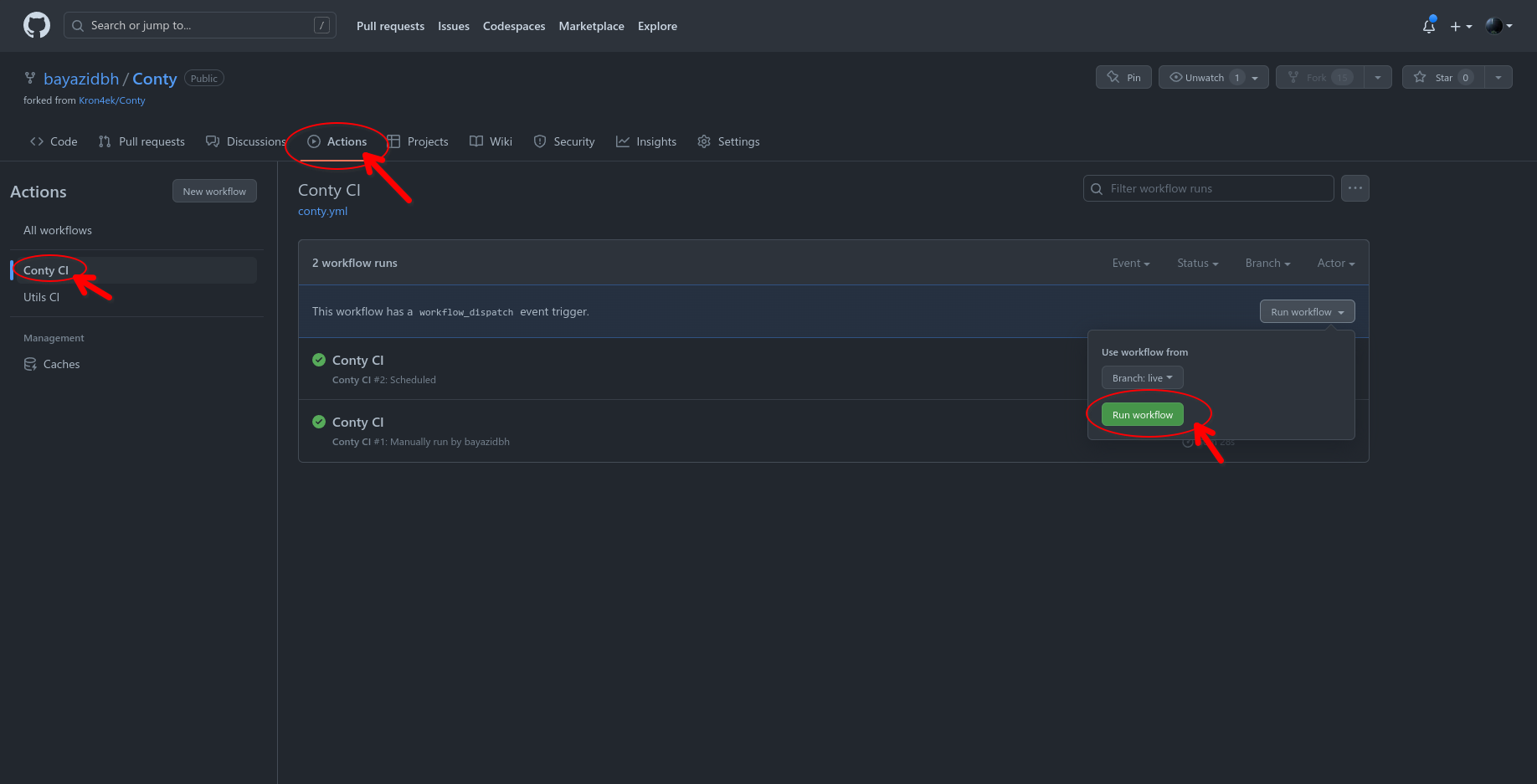
Task: Open user avatar menu
Action: [x=1498, y=26]
